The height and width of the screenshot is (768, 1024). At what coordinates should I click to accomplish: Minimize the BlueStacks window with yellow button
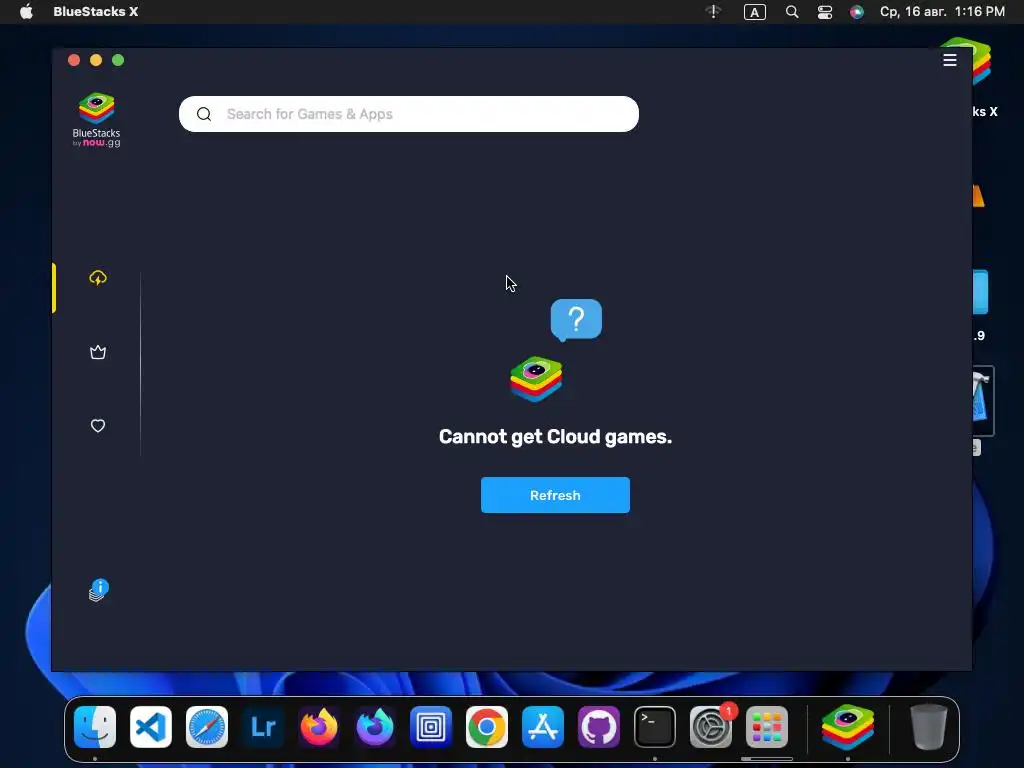pos(96,60)
